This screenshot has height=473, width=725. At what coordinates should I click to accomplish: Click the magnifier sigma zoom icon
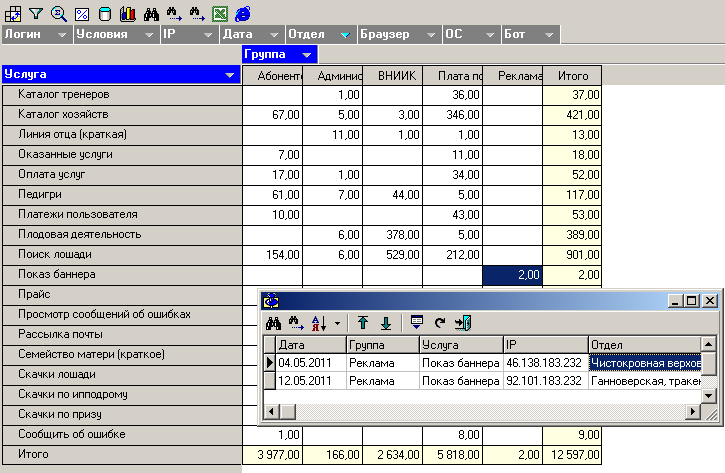pos(59,14)
